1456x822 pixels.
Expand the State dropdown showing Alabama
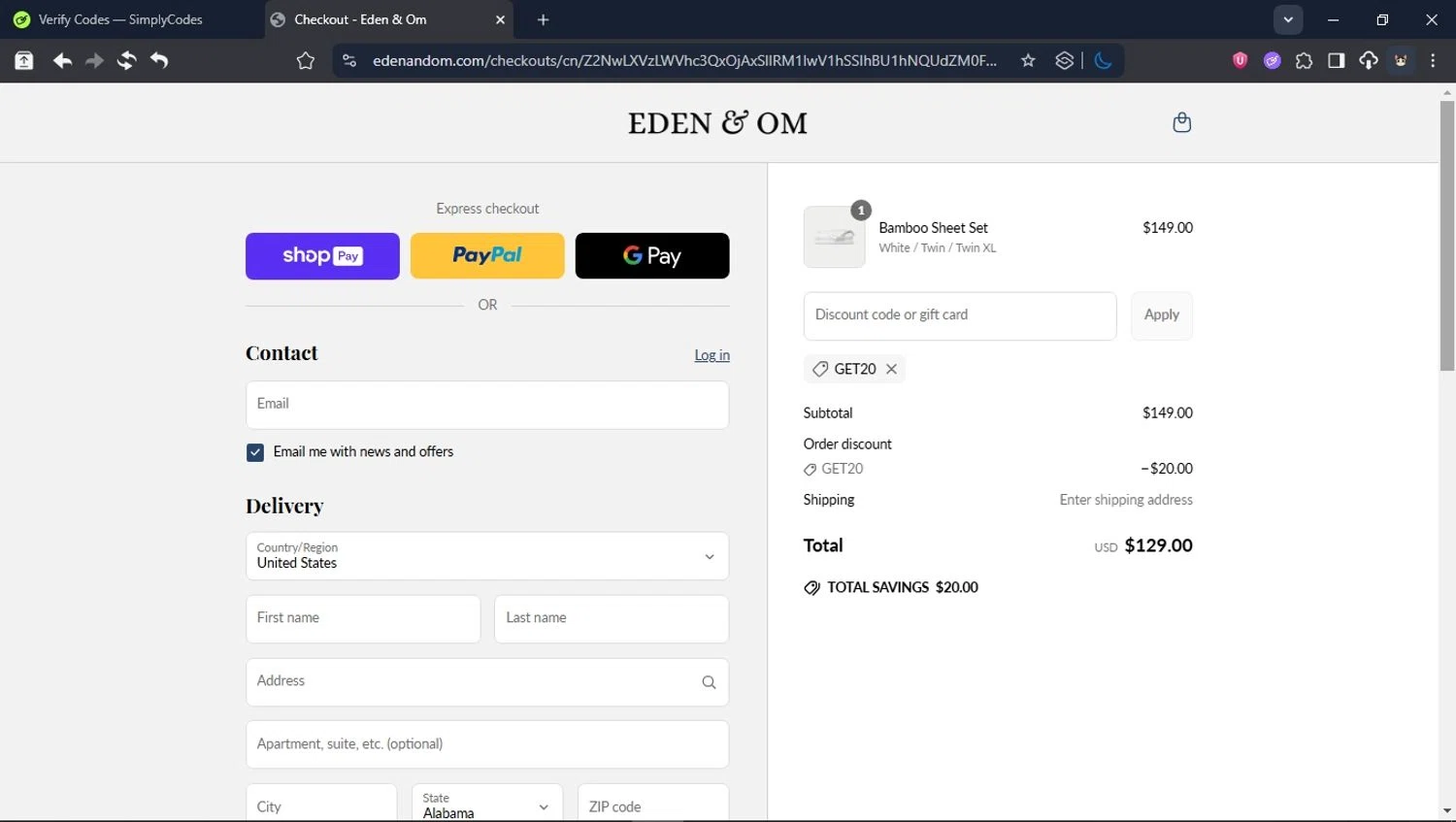point(487,806)
